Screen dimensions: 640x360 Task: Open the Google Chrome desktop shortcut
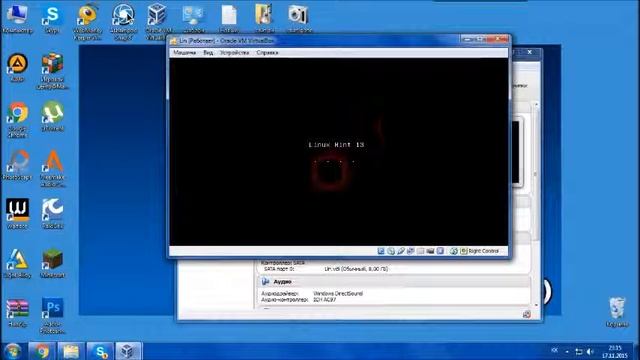point(17,120)
